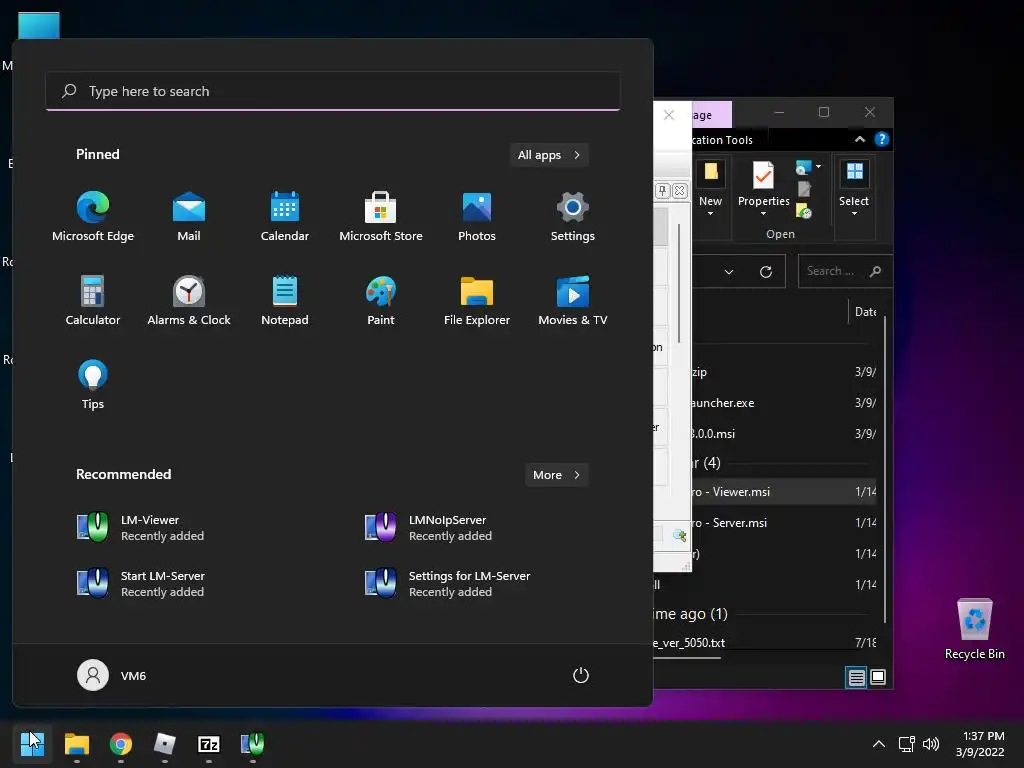Screen dimensions: 1024x768
Task: Collapse the File Explorer ribbon
Action: (x=860, y=139)
